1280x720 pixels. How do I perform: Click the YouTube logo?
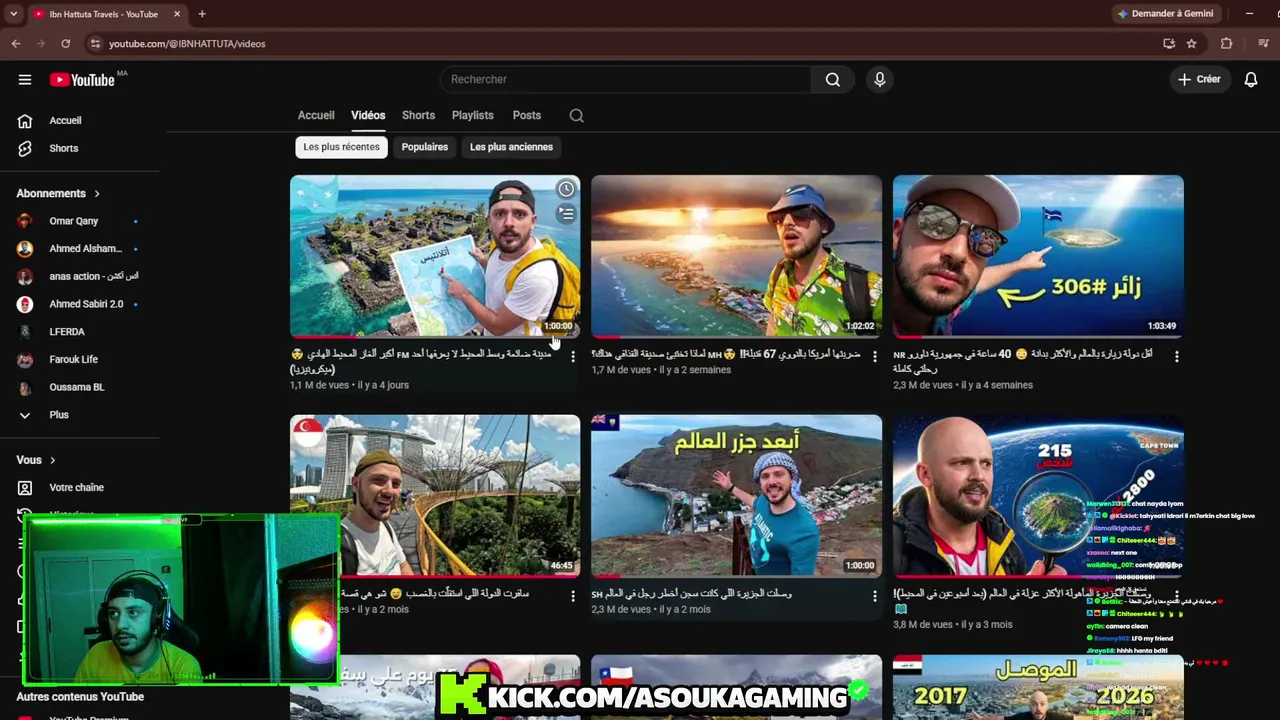(x=82, y=80)
